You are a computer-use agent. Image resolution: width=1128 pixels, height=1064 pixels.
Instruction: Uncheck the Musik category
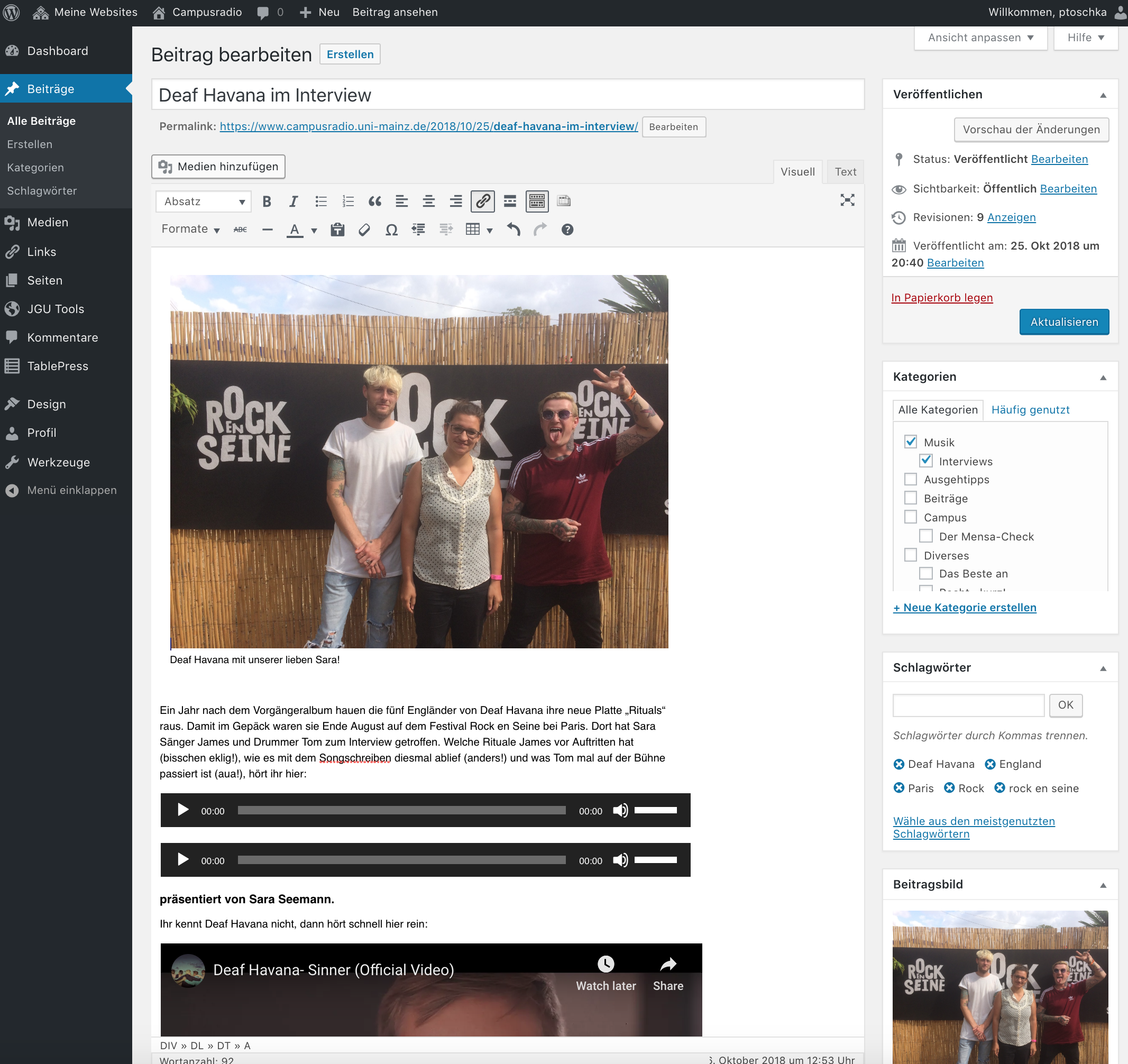pyautogui.click(x=911, y=442)
